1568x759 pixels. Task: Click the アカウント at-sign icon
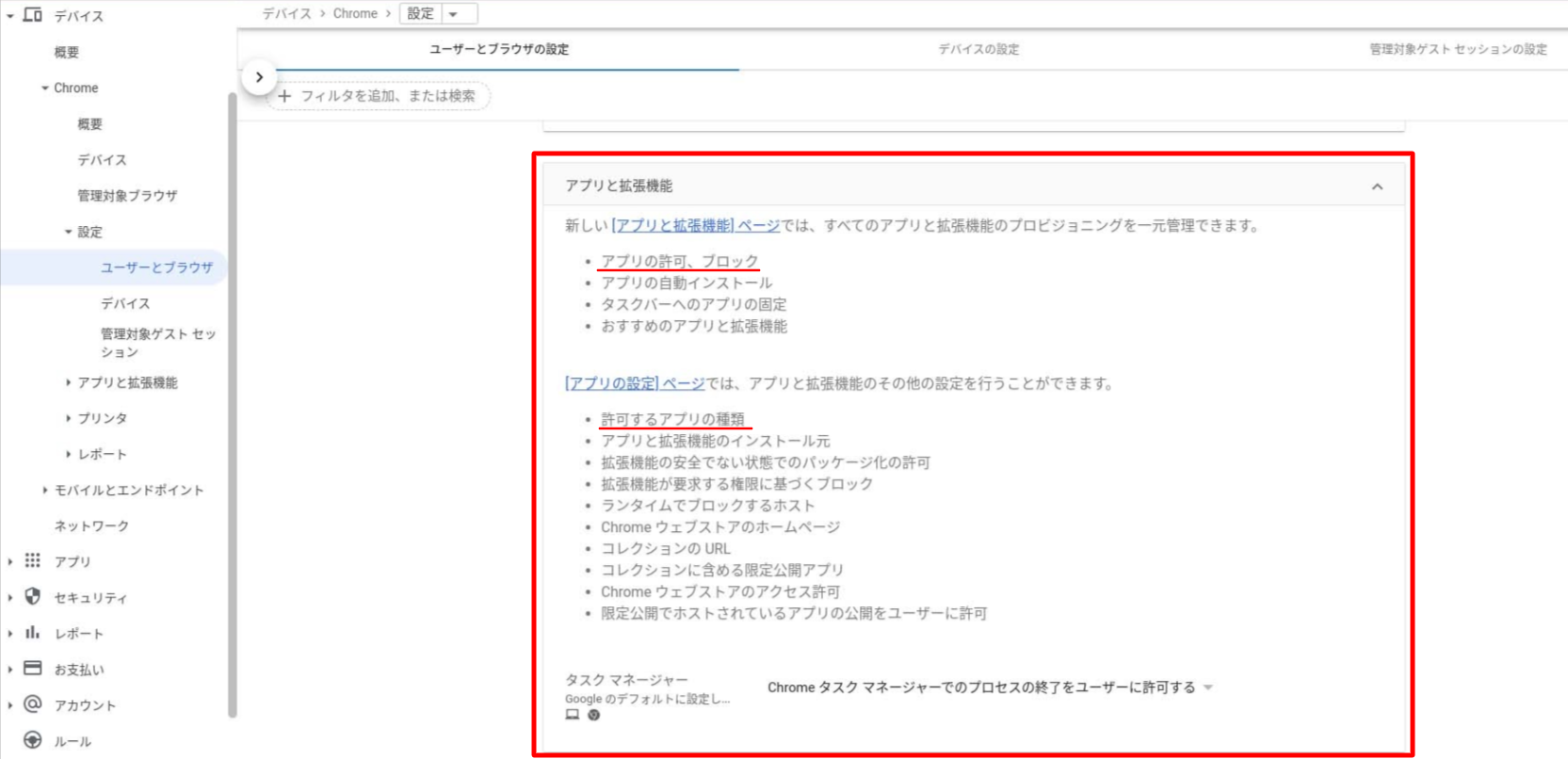pyautogui.click(x=32, y=703)
